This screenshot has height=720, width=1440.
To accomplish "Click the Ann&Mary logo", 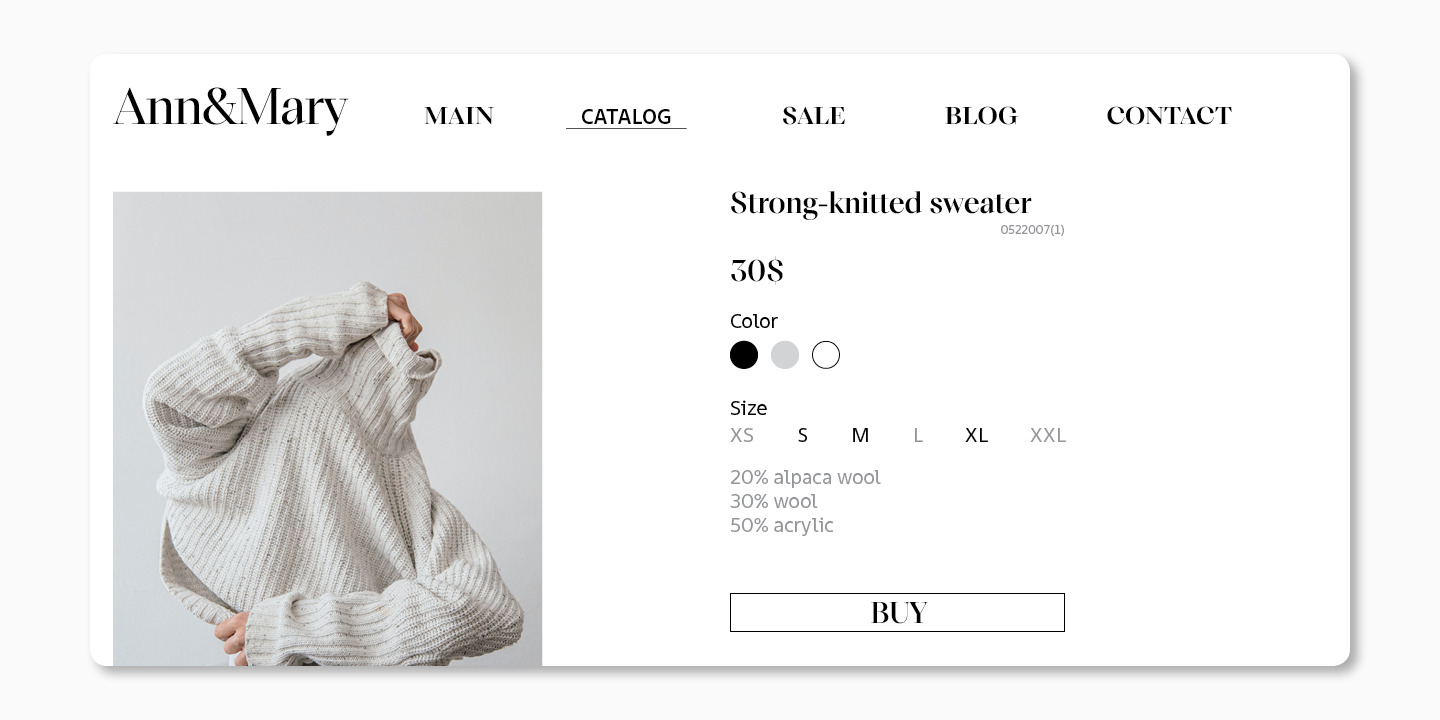I will pyautogui.click(x=230, y=109).
